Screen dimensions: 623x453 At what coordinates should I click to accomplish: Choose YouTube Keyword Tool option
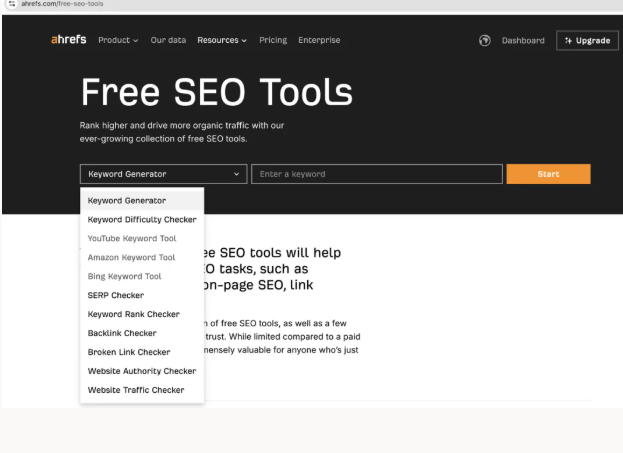pos(142,238)
